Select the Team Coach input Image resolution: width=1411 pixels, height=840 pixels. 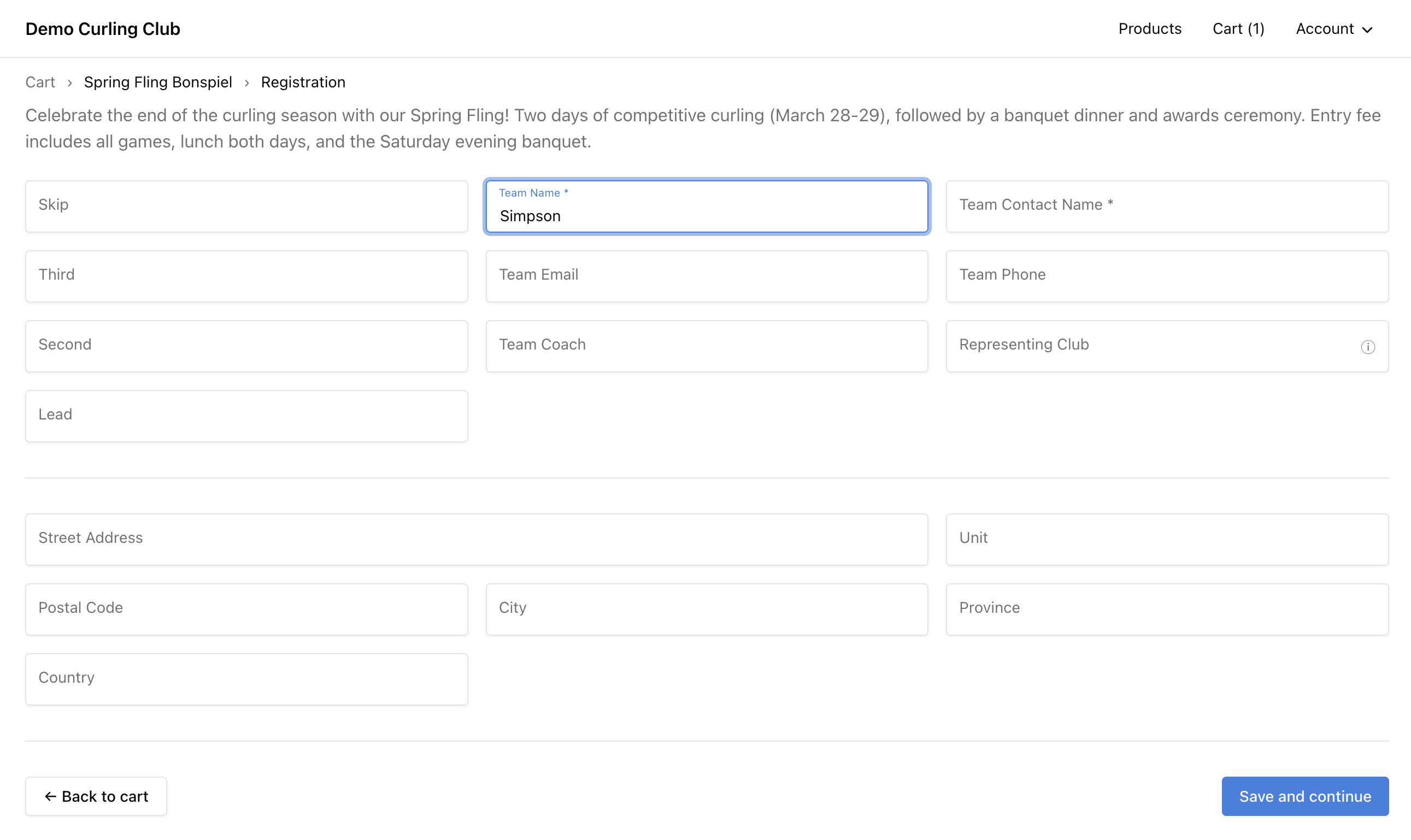tap(707, 346)
